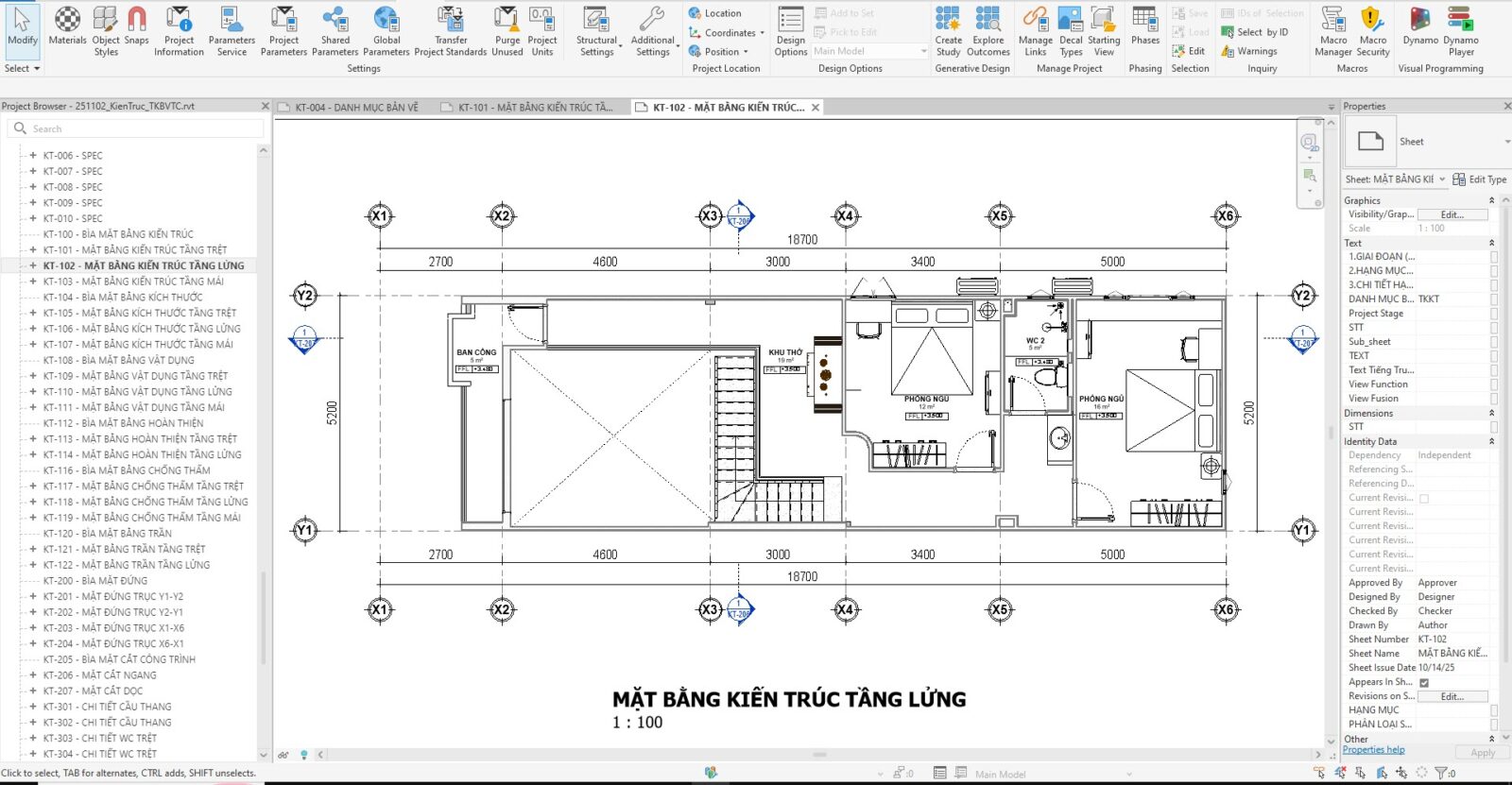Click the Warnings inquiry tool
The width and height of the screenshot is (1512, 785).
1249,51
